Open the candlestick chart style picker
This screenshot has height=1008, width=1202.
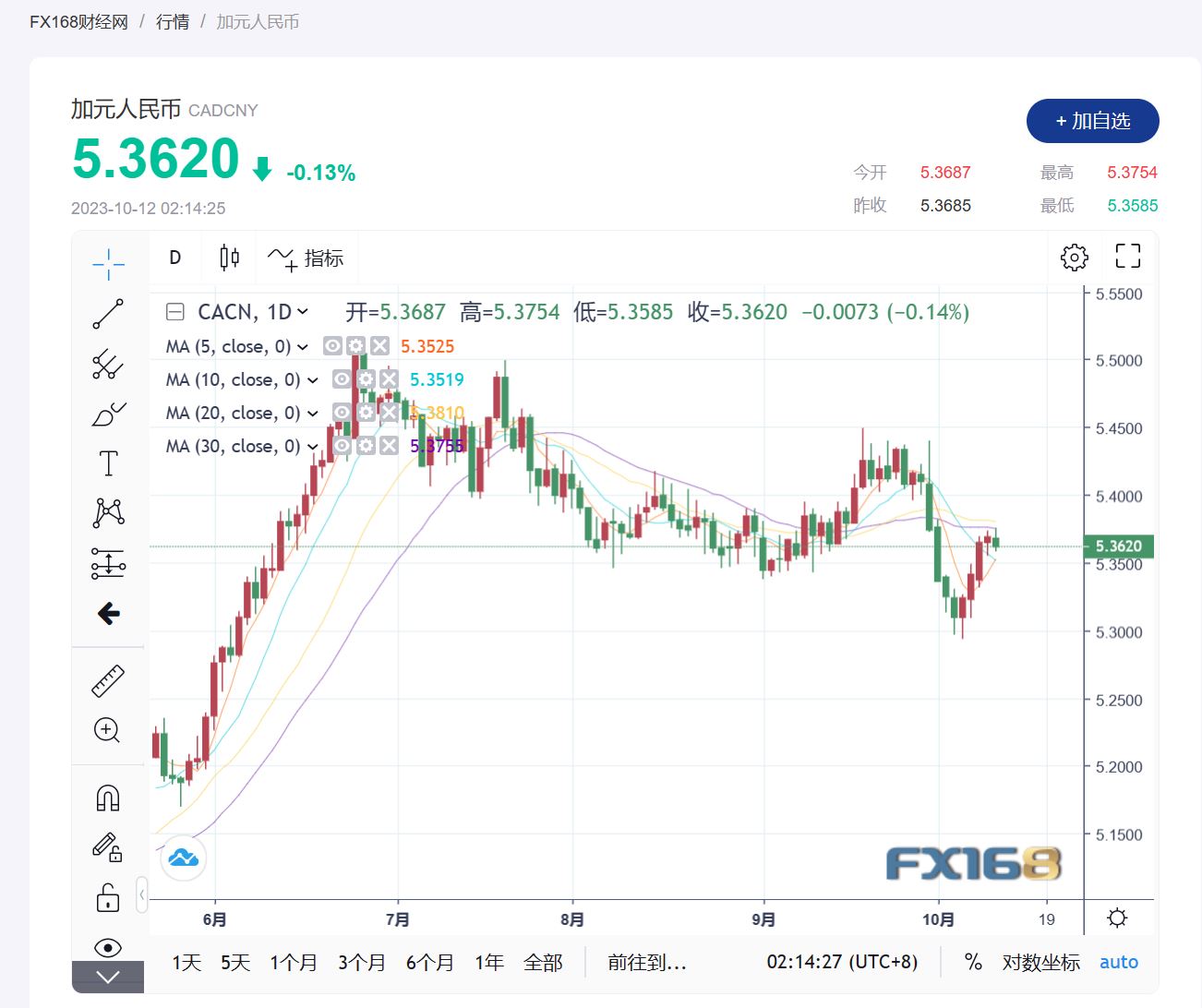pos(230,258)
